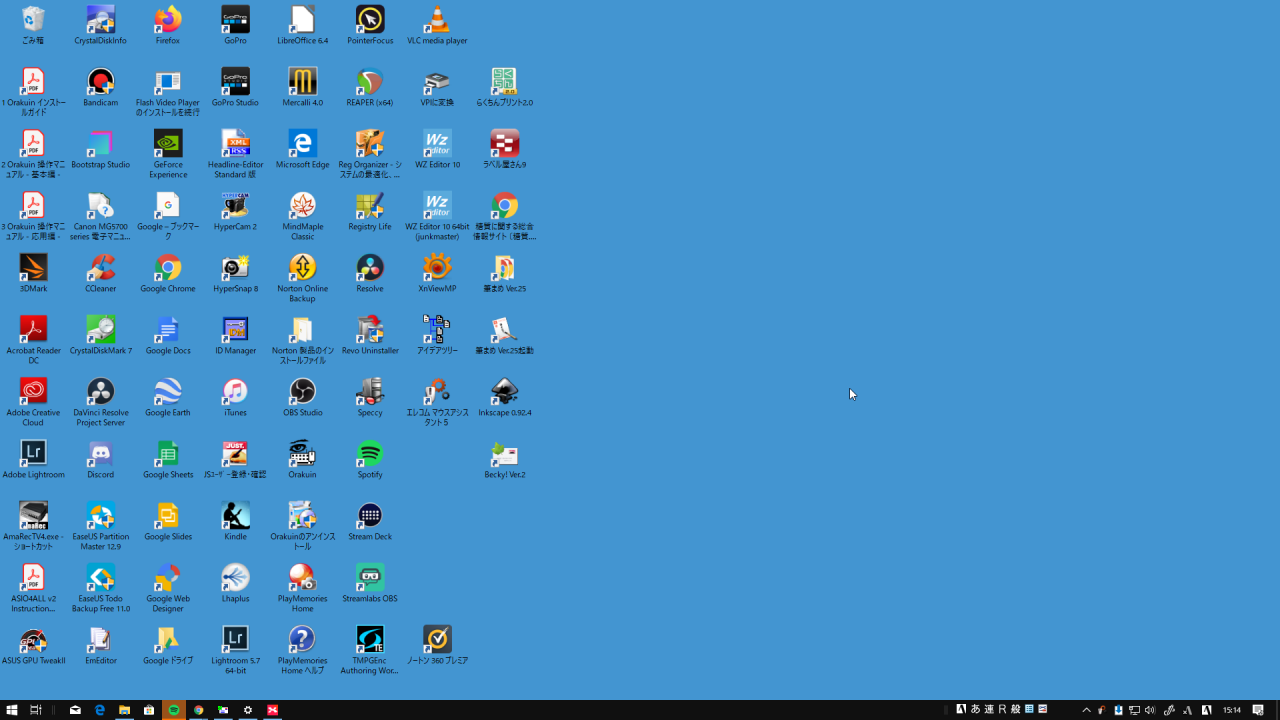This screenshot has width=1280, height=720.
Task: Click the CCleaner desktop icon
Action: coord(100,268)
